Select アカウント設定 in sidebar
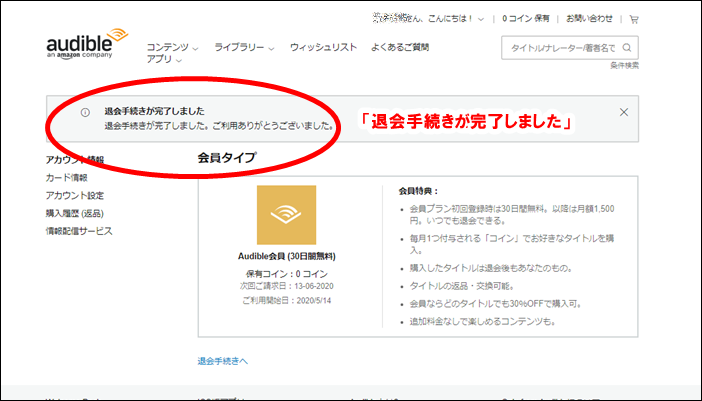The height and width of the screenshot is (401, 702). pos(75,196)
